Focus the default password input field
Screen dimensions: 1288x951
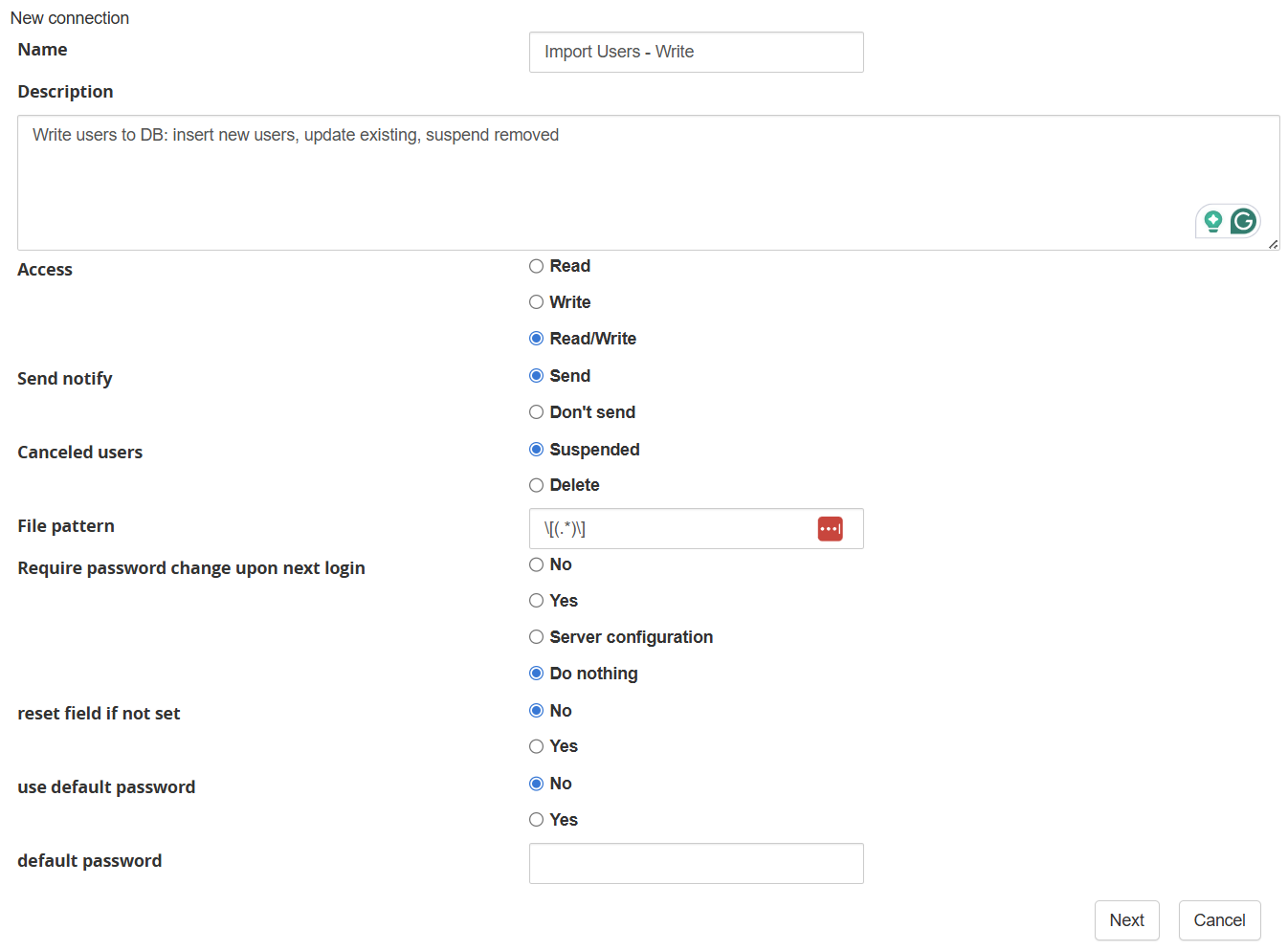coord(696,863)
